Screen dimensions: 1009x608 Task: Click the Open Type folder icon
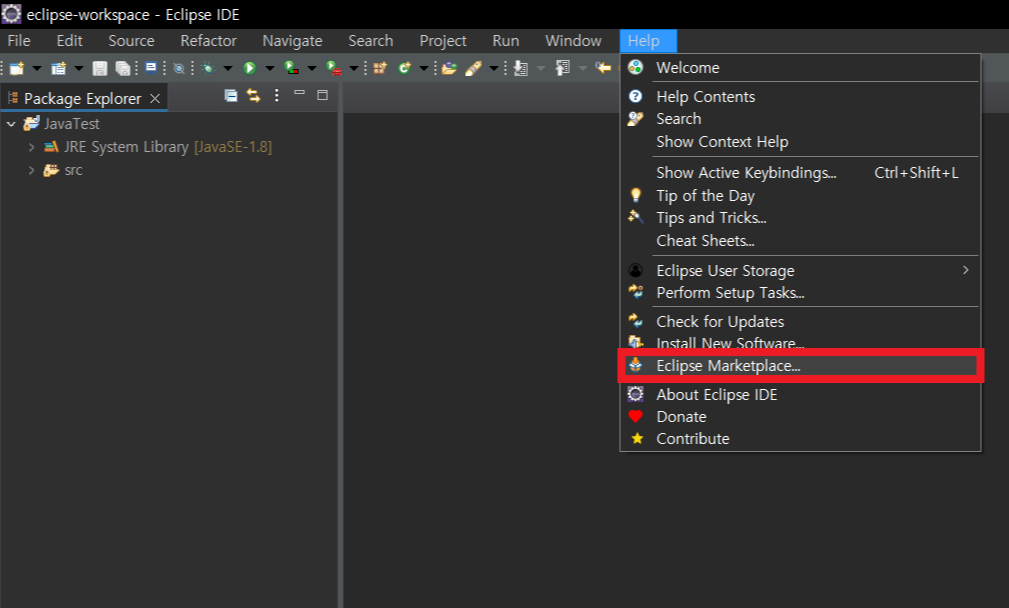tap(449, 68)
